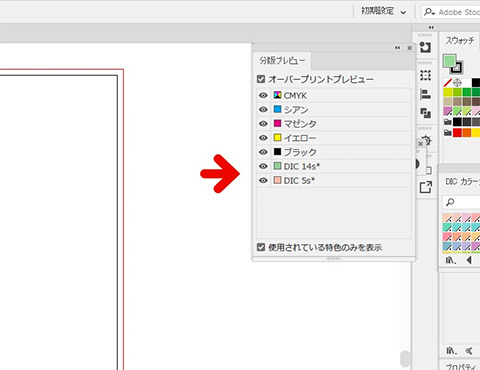This screenshot has height=370, width=480.
Task: Close the small floating widget over the dock
Action: [420, 144]
